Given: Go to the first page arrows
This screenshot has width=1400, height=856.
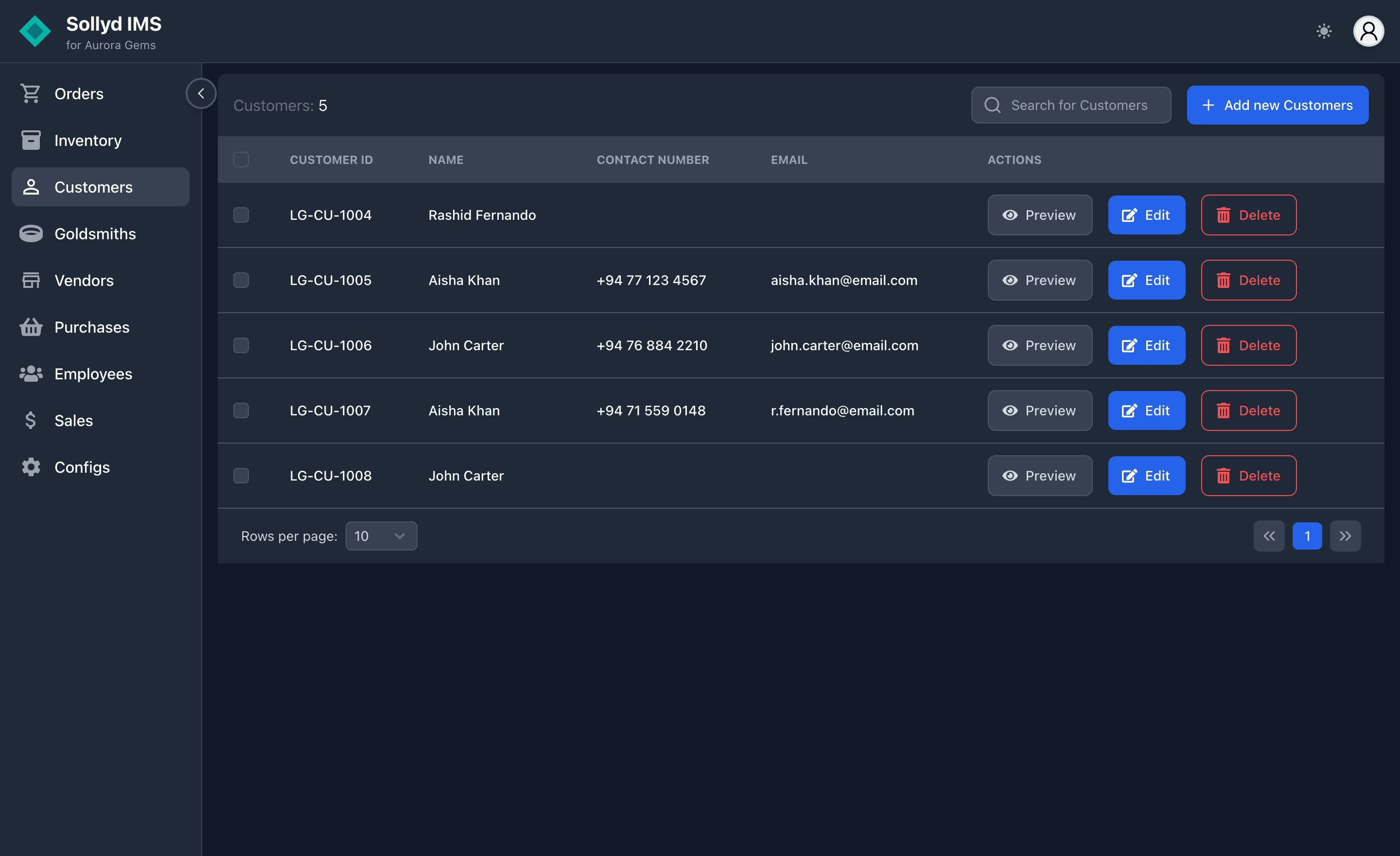Looking at the screenshot, I should [1269, 535].
